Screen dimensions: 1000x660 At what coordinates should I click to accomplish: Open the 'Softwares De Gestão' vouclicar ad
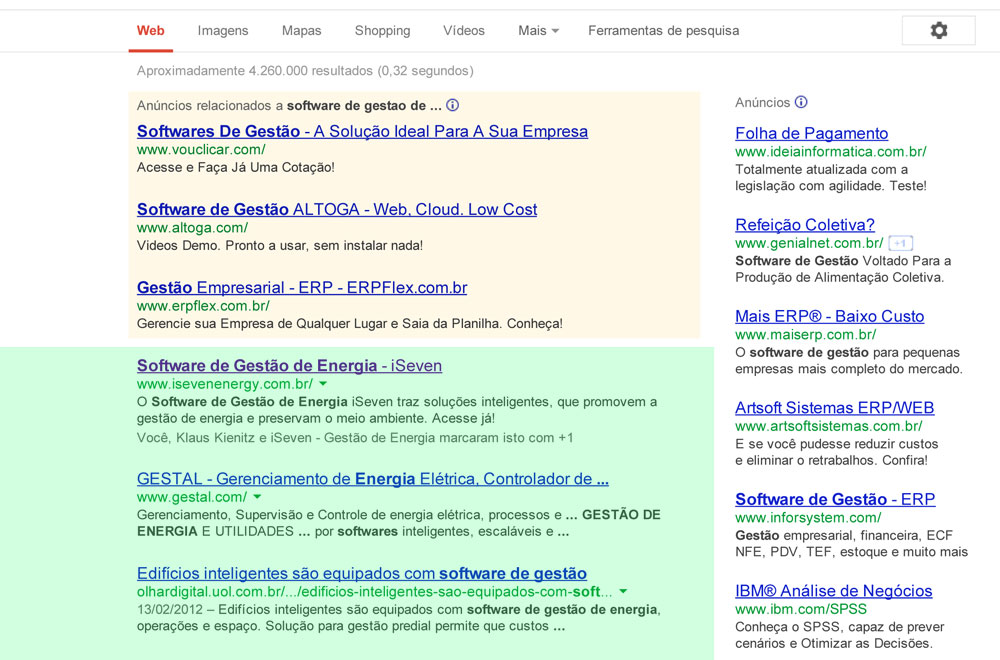(362, 131)
